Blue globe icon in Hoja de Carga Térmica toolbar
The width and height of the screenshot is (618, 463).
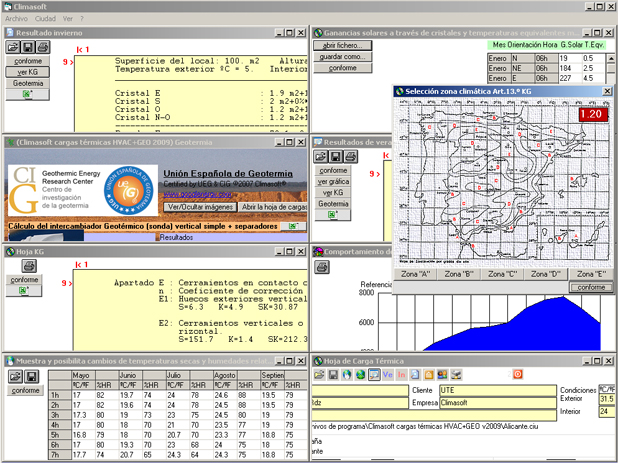[x=346, y=375]
